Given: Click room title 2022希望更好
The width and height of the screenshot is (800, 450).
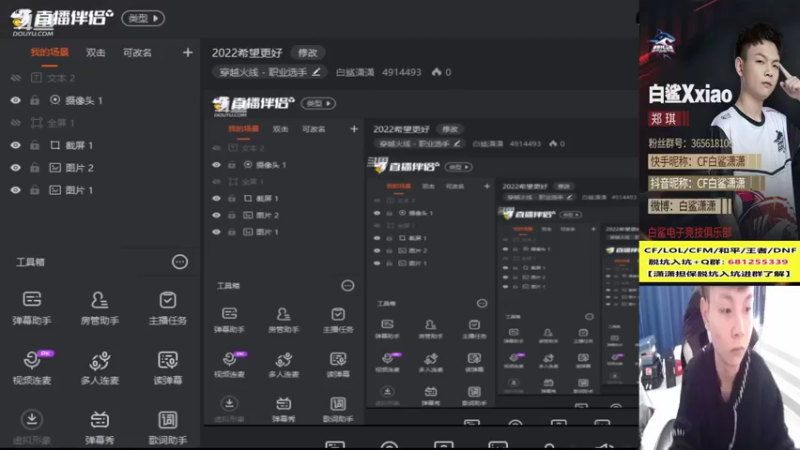Looking at the screenshot, I should (x=247, y=53).
